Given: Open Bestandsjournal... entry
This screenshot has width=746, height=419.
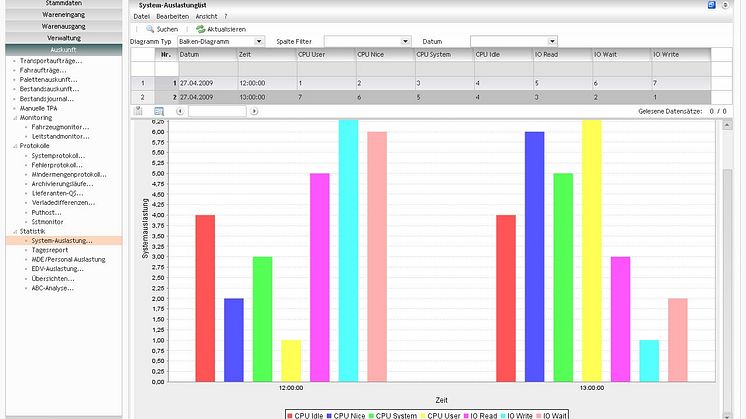Looking at the screenshot, I should point(47,99).
